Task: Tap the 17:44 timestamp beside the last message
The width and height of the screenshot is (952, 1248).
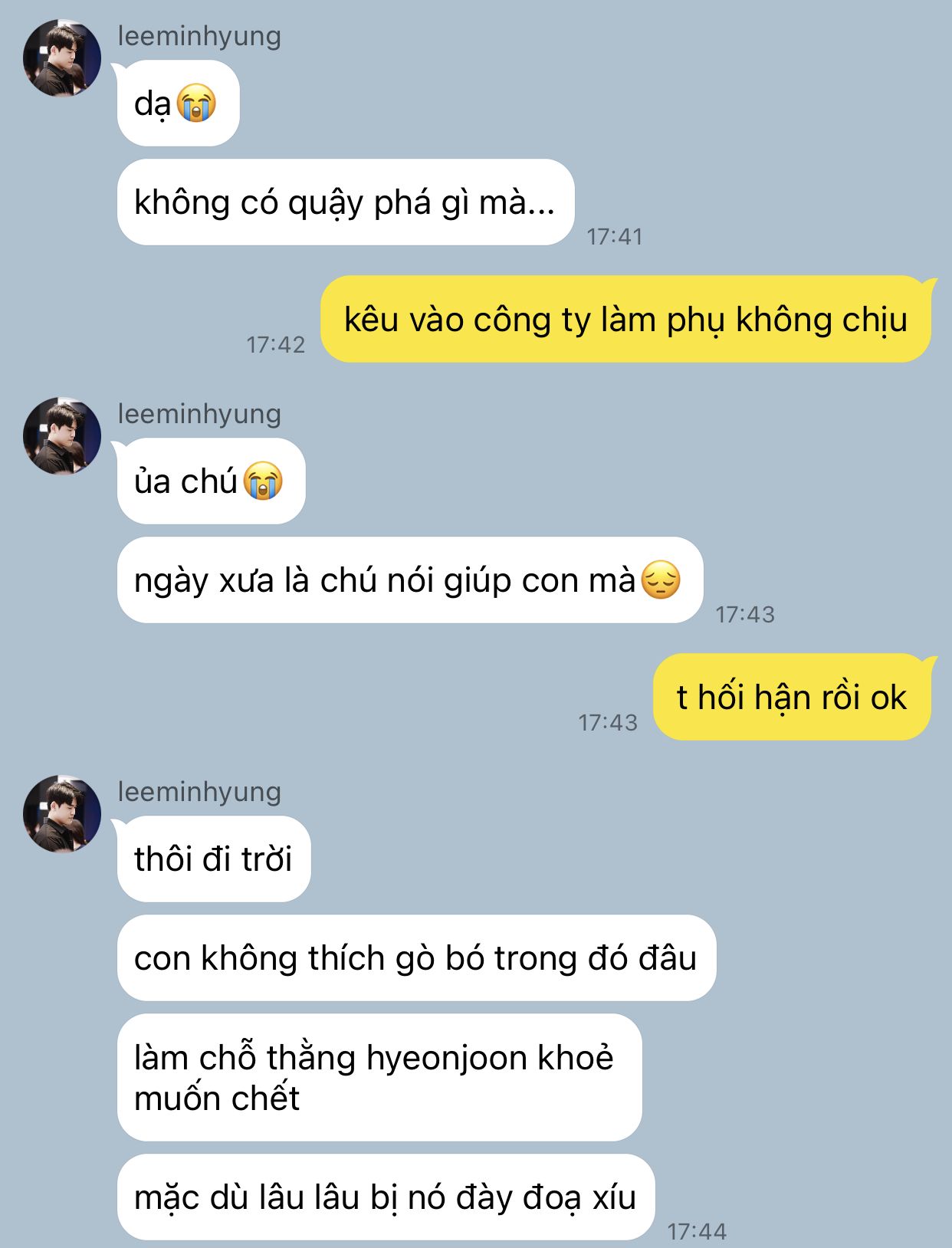Action: [x=697, y=1231]
